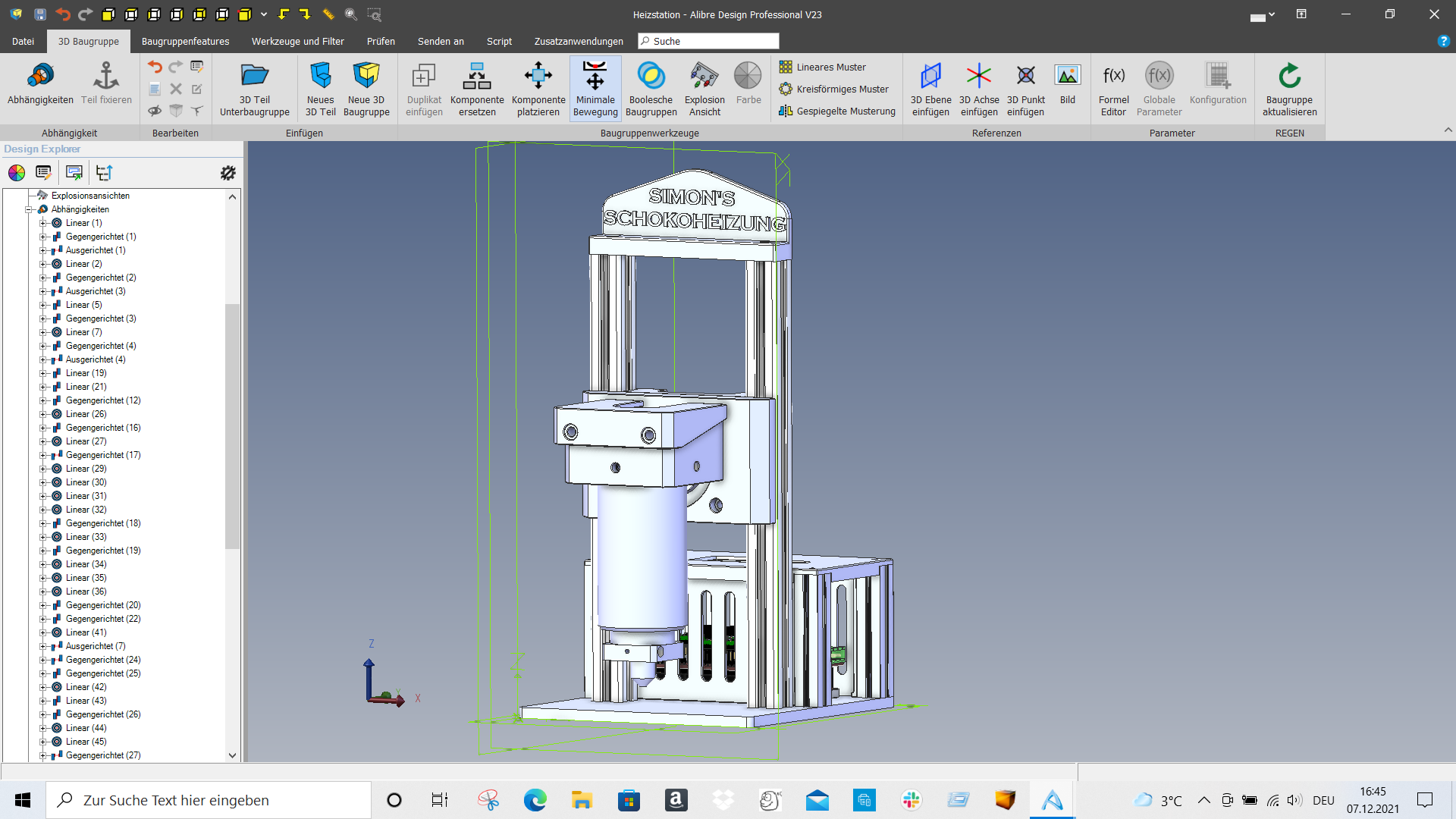Click Gespiegelte Musterung button
The image size is (1456, 819).
point(837,111)
